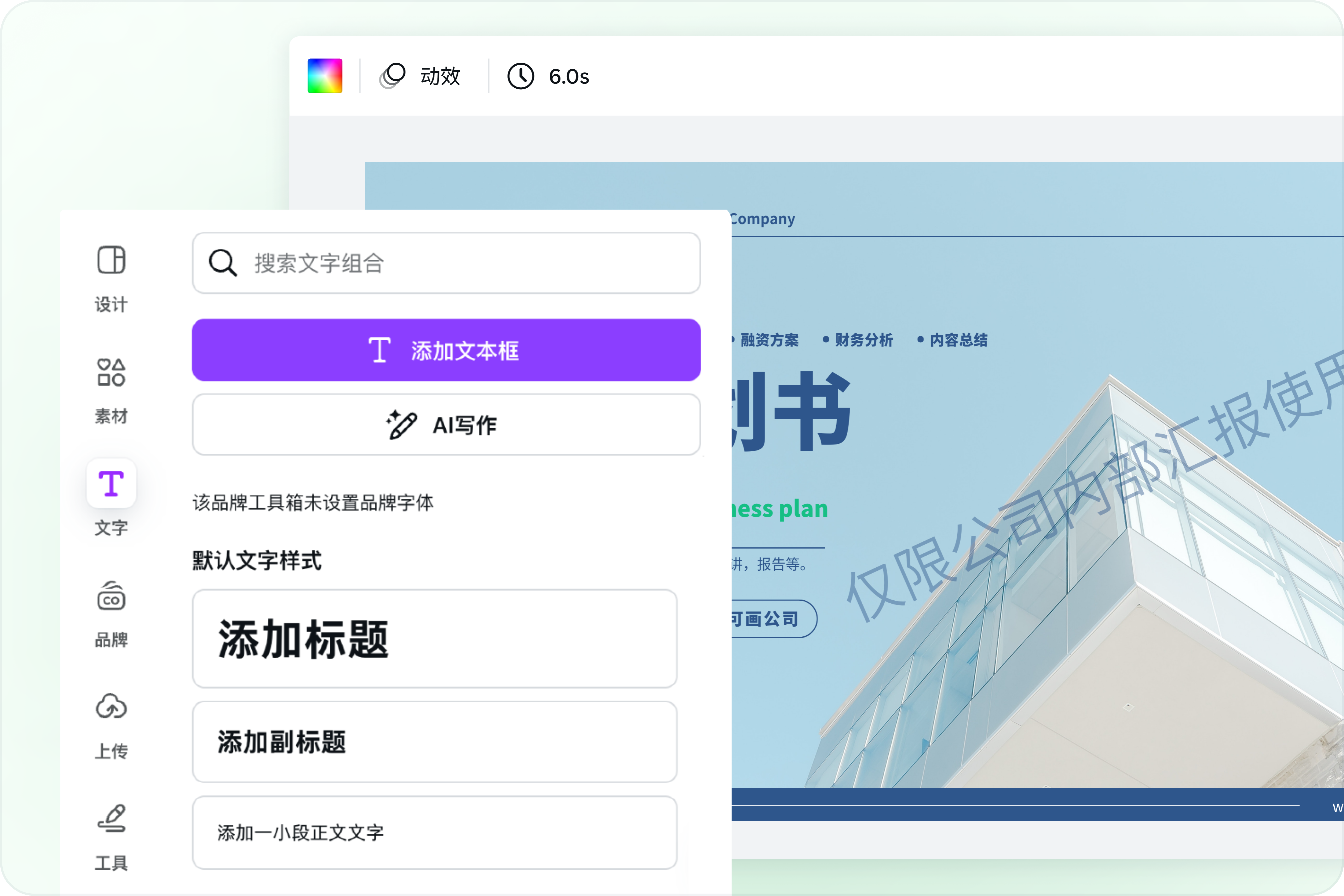Select the 上传 label in sidebar
This screenshot has height=896, width=1344.
(x=111, y=751)
